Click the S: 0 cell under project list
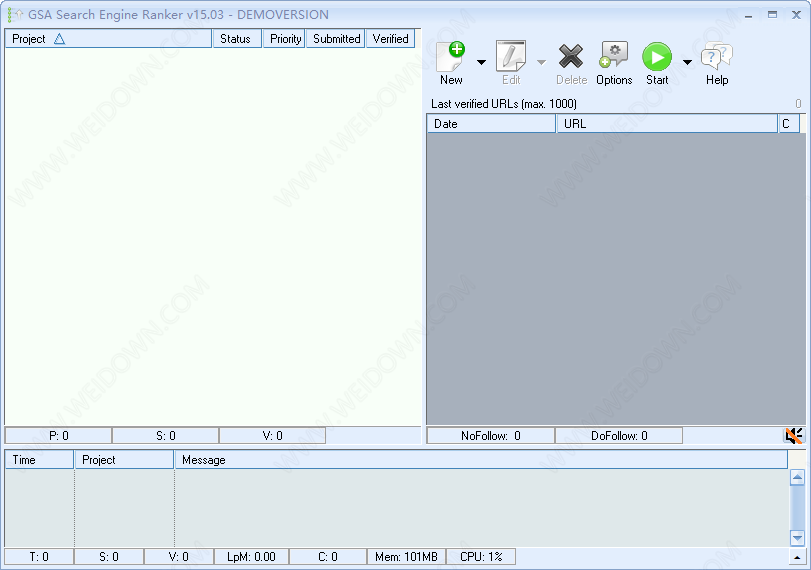The height and width of the screenshot is (570, 811). pos(166,436)
